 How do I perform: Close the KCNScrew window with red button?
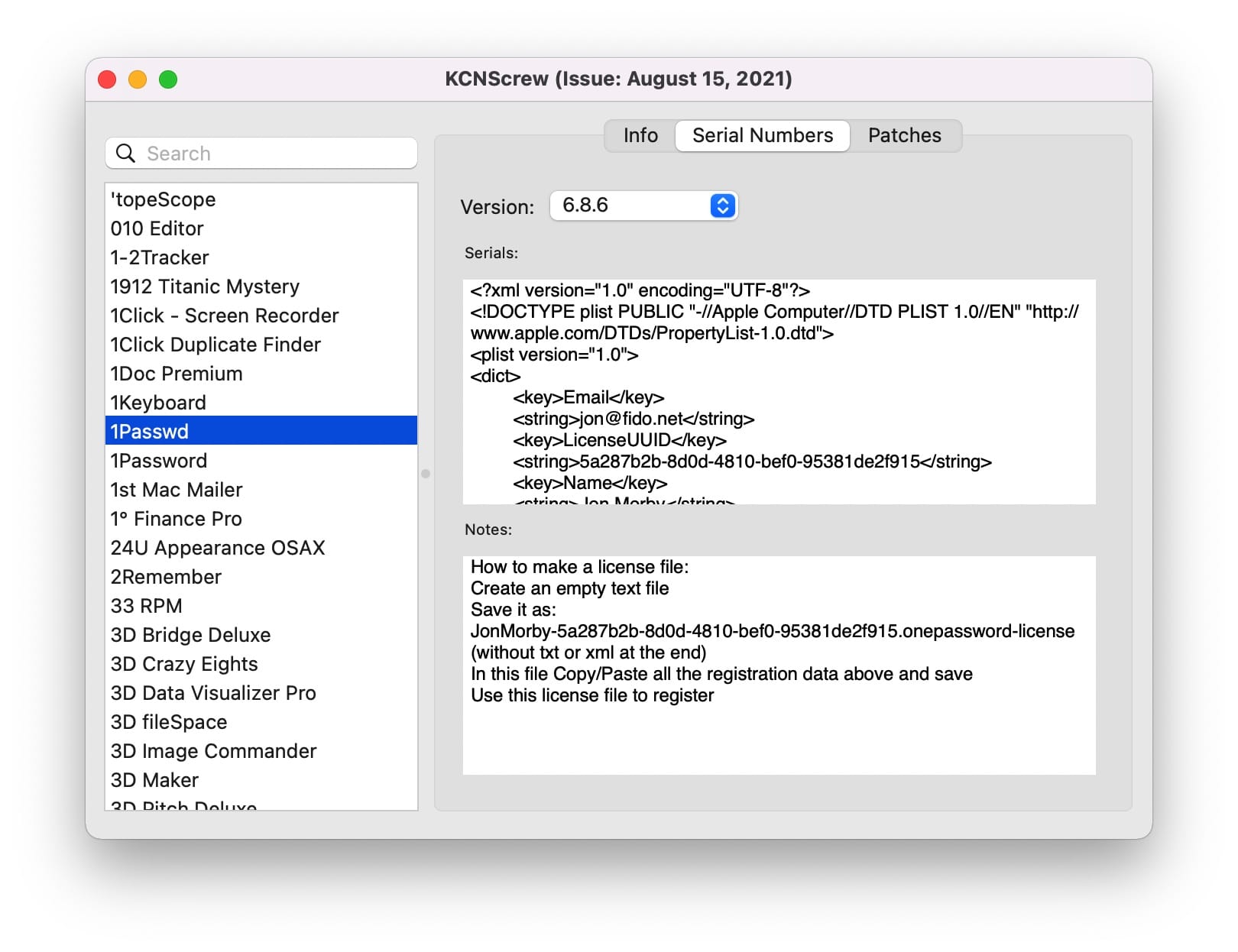coord(107,79)
